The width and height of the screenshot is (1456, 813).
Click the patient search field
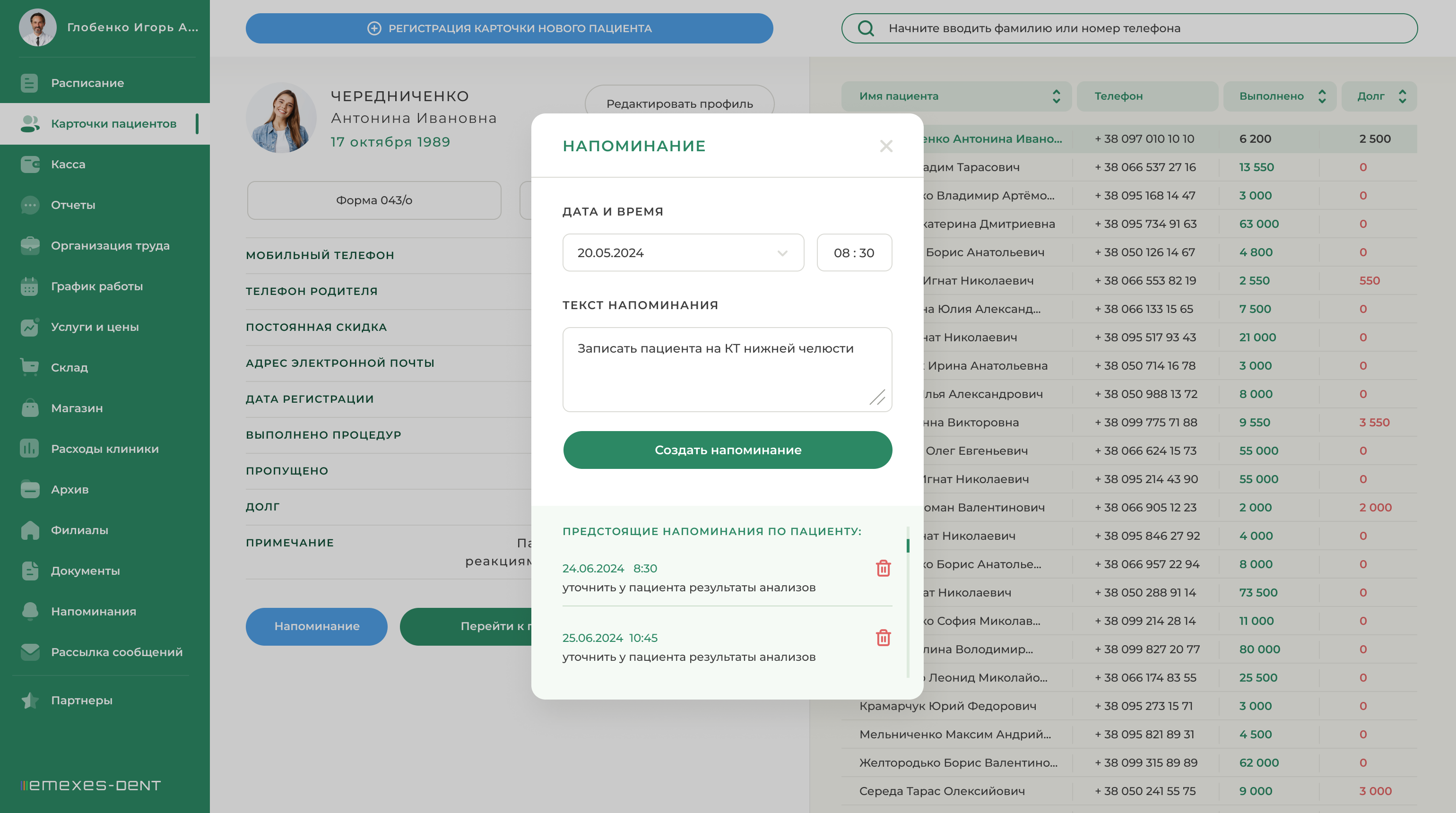(x=1129, y=28)
